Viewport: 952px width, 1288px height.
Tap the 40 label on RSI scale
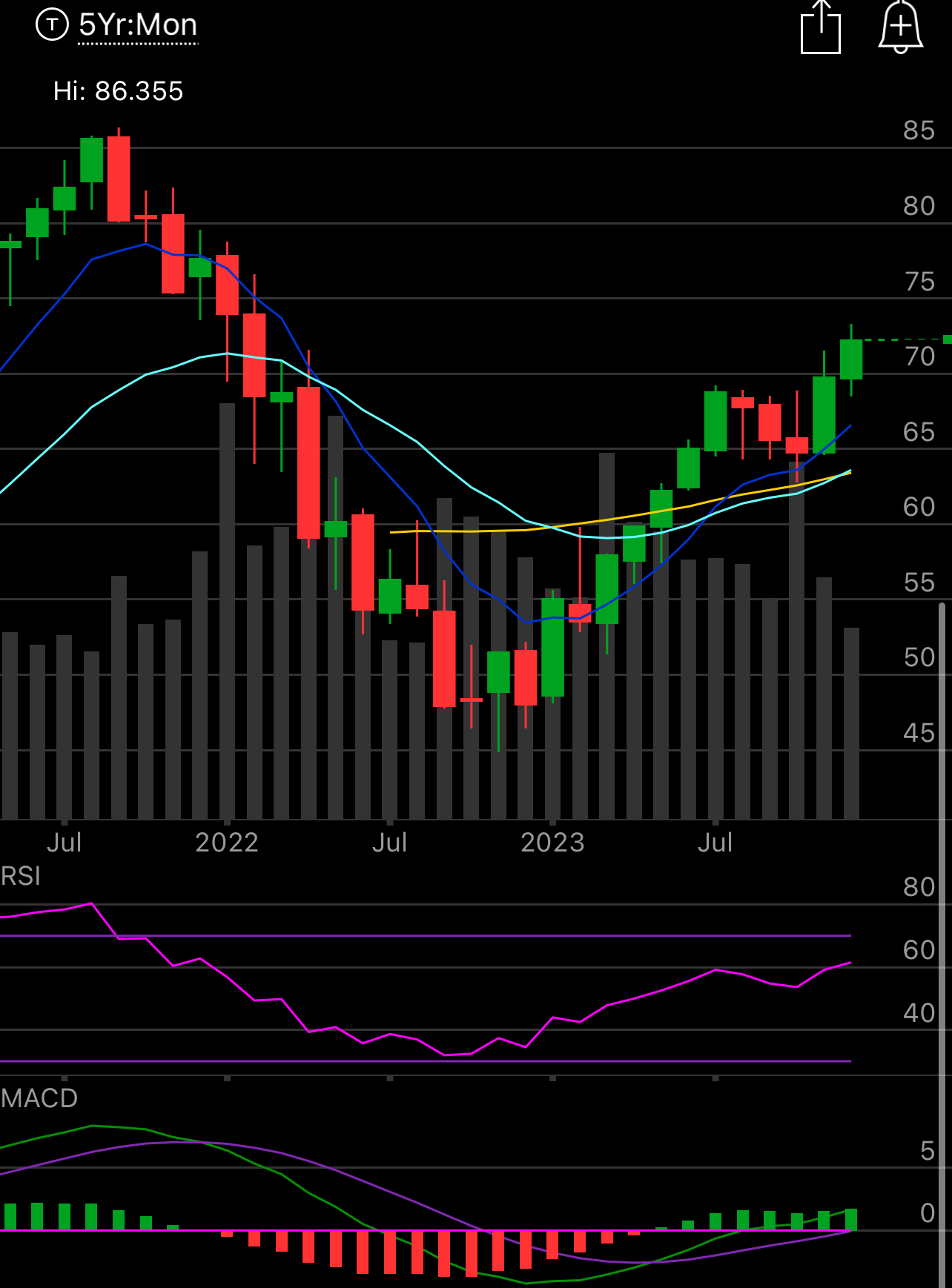pyautogui.click(x=919, y=1013)
